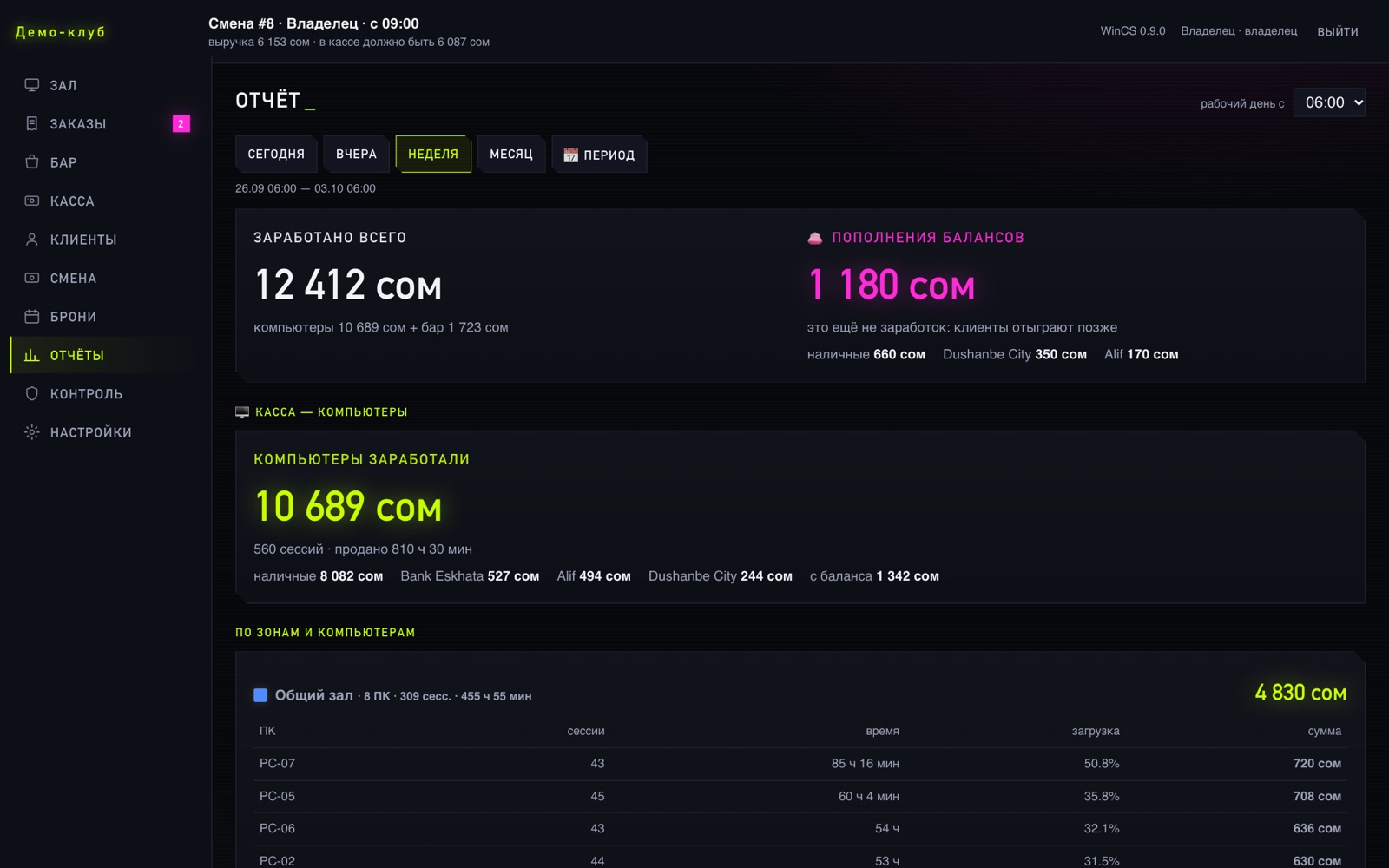Viewport: 1389px width, 868px height.
Task: Select the НЕДЕЛЯ report tab
Action: click(x=433, y=154)
